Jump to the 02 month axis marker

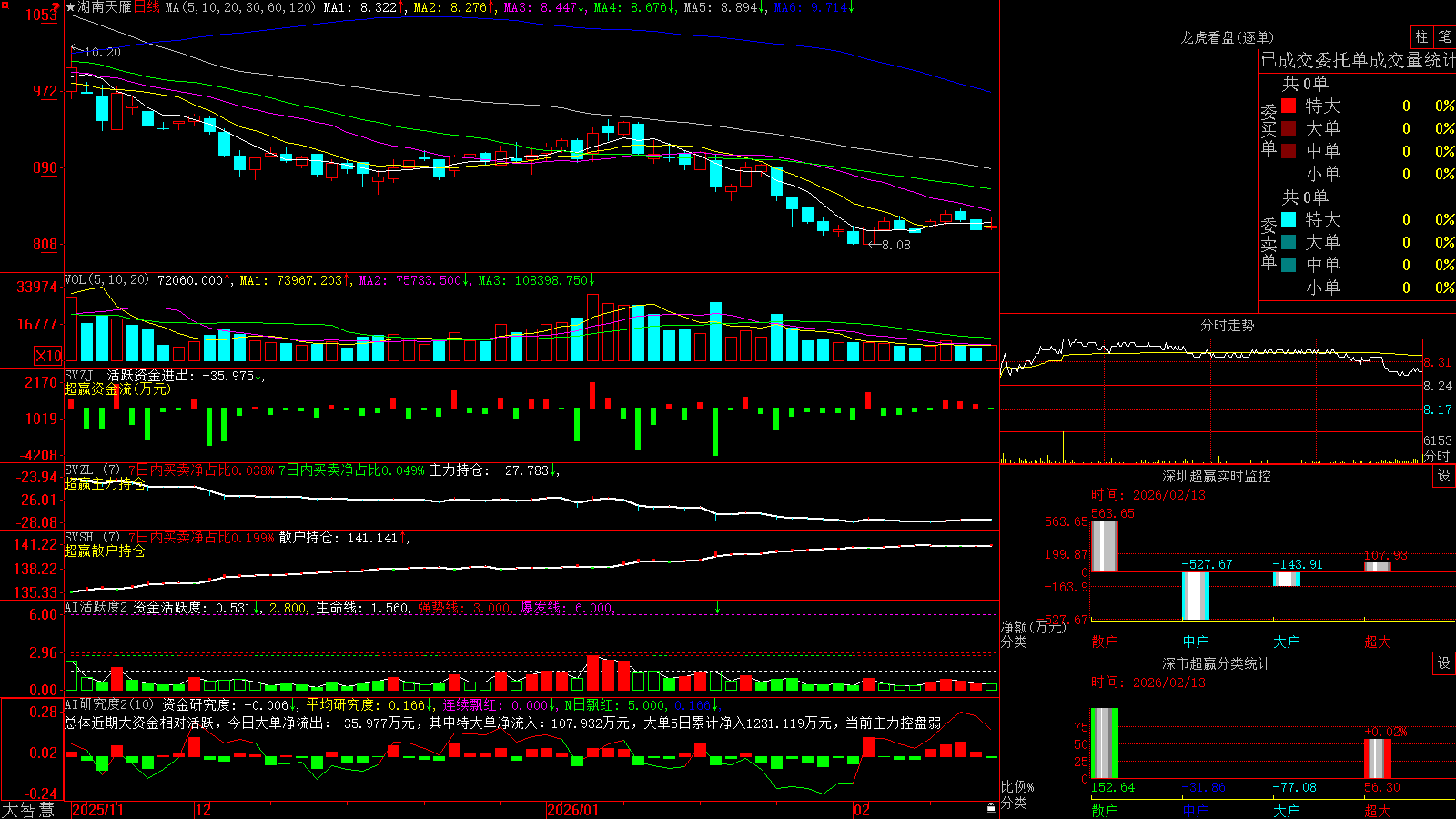click(x=862, y=810)
